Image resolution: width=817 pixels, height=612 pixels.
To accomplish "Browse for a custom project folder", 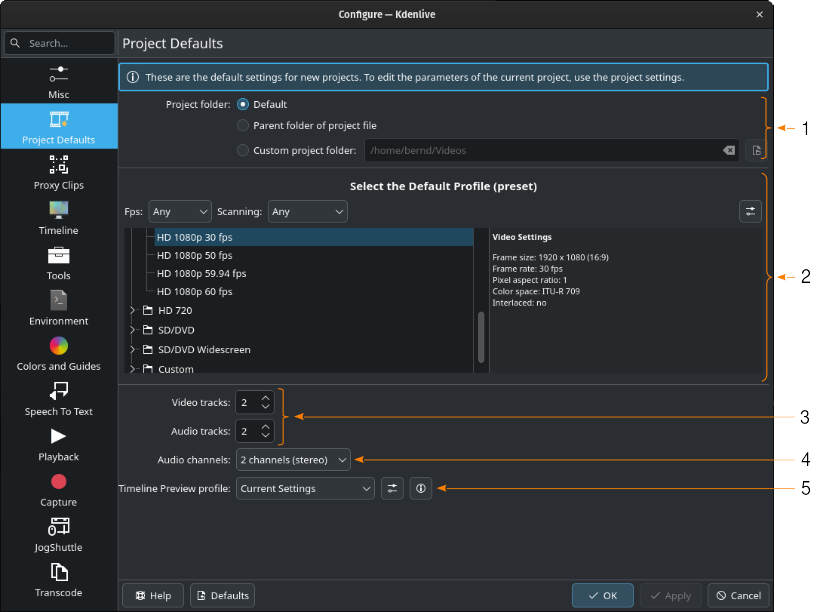I will [757, 151].
